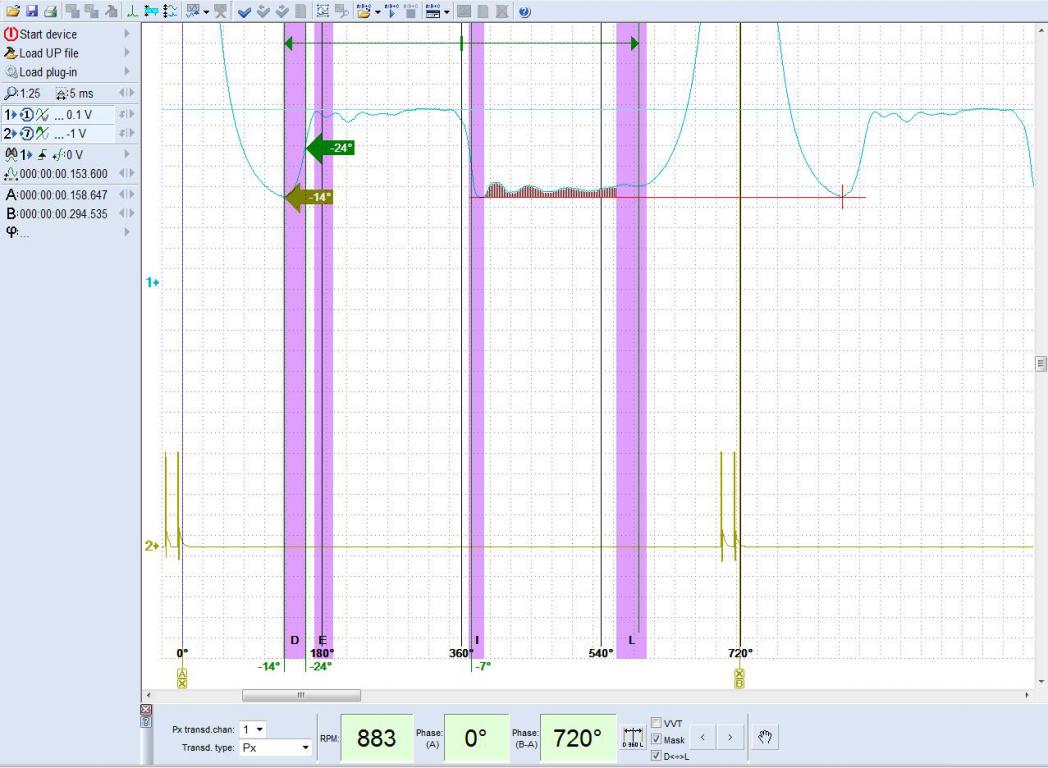Click the channel 1 zero-level marker

click(x=152, y=283)
